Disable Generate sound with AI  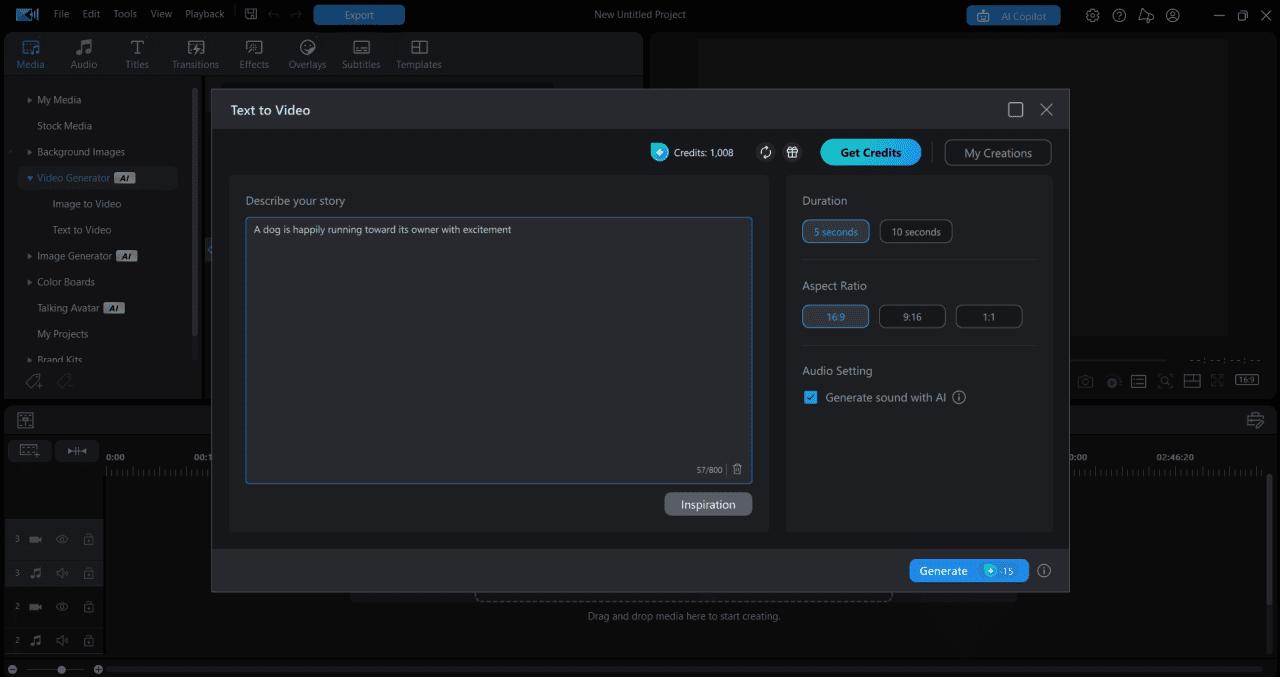click(810, 397)
